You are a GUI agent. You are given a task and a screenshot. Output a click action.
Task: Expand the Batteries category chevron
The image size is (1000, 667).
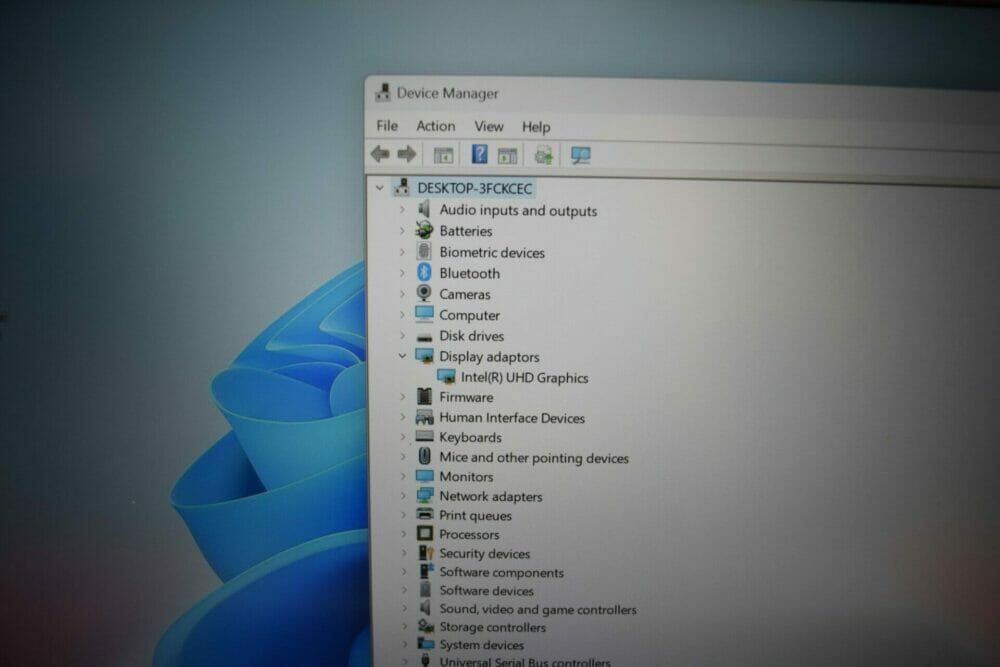[x=402, y=230]
